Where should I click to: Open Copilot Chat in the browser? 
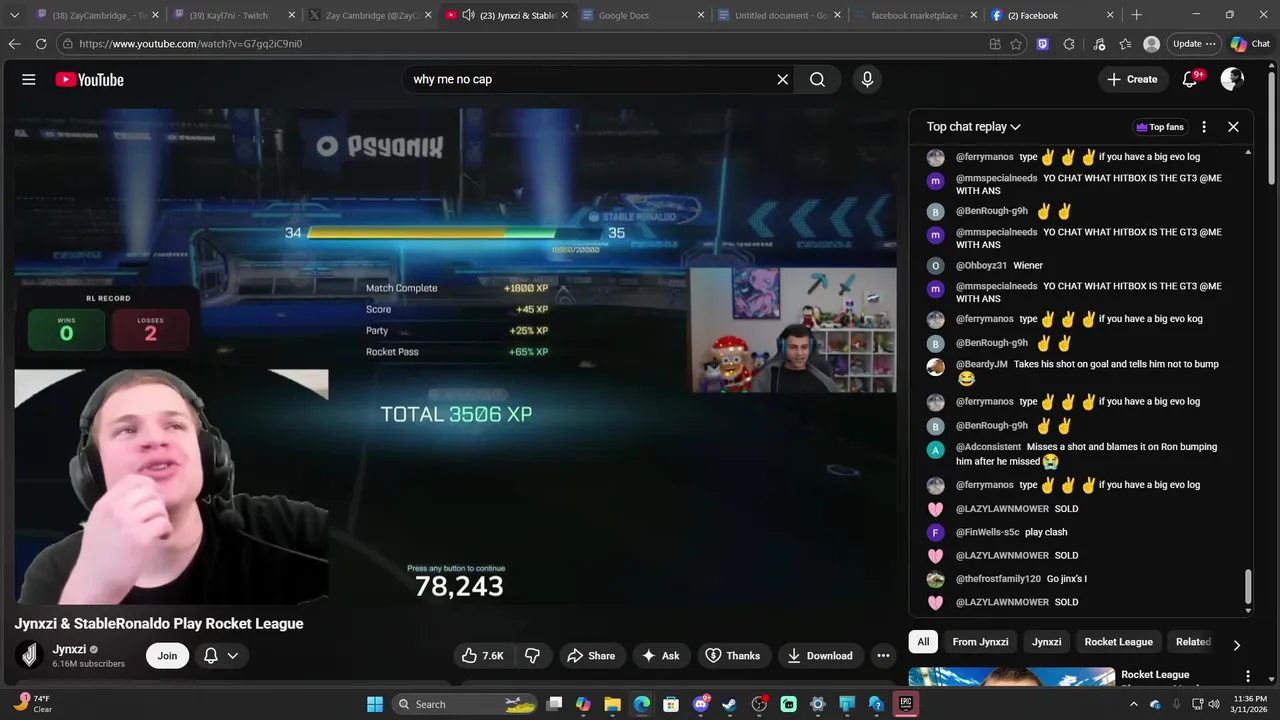coord(1250,44)
